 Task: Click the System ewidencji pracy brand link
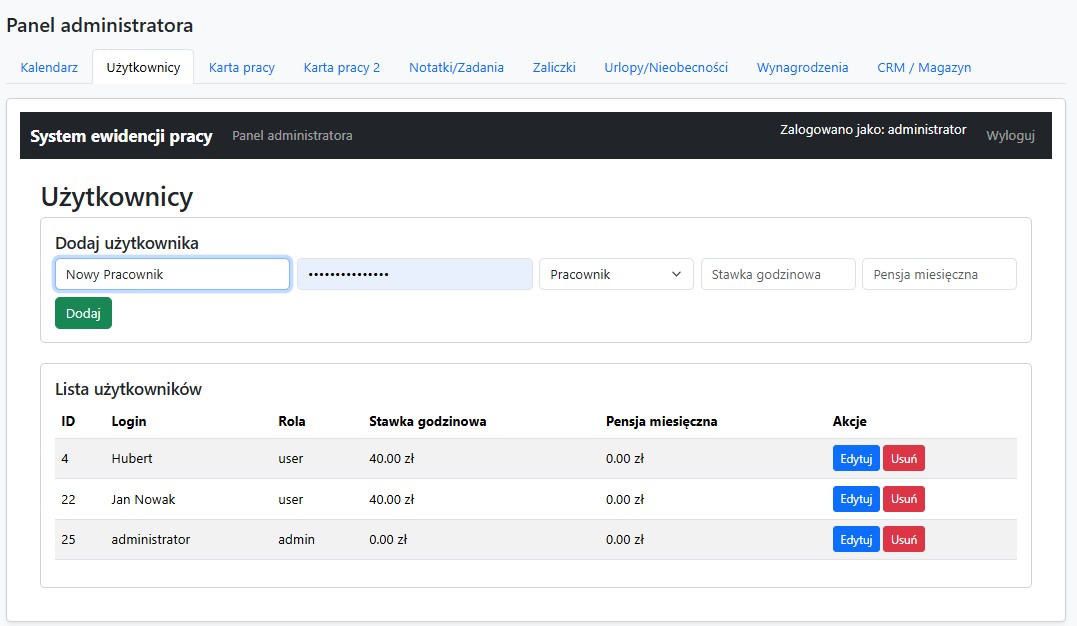pyautogui.click(x=121, y=136)
